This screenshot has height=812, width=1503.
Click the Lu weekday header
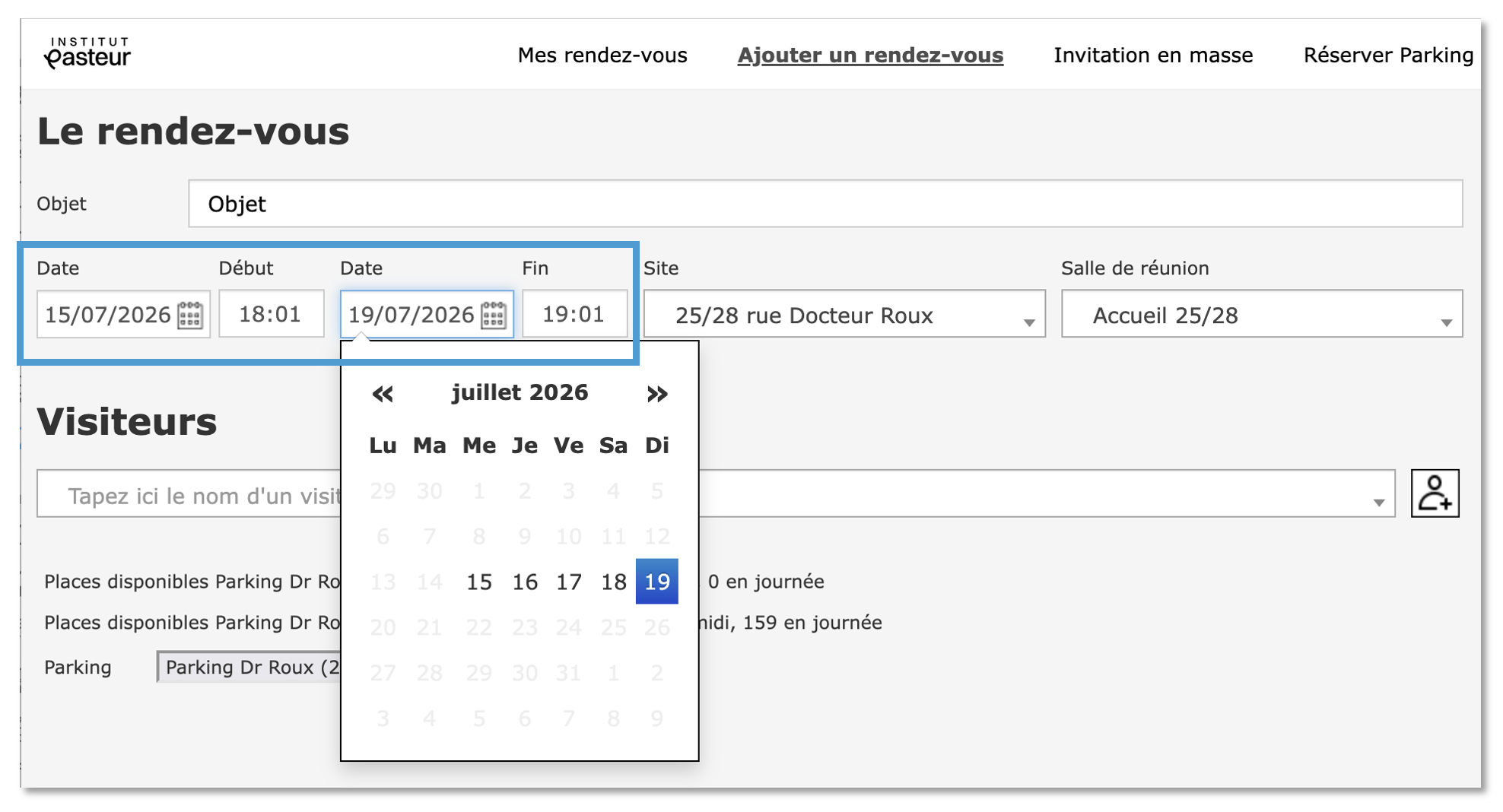383,446
